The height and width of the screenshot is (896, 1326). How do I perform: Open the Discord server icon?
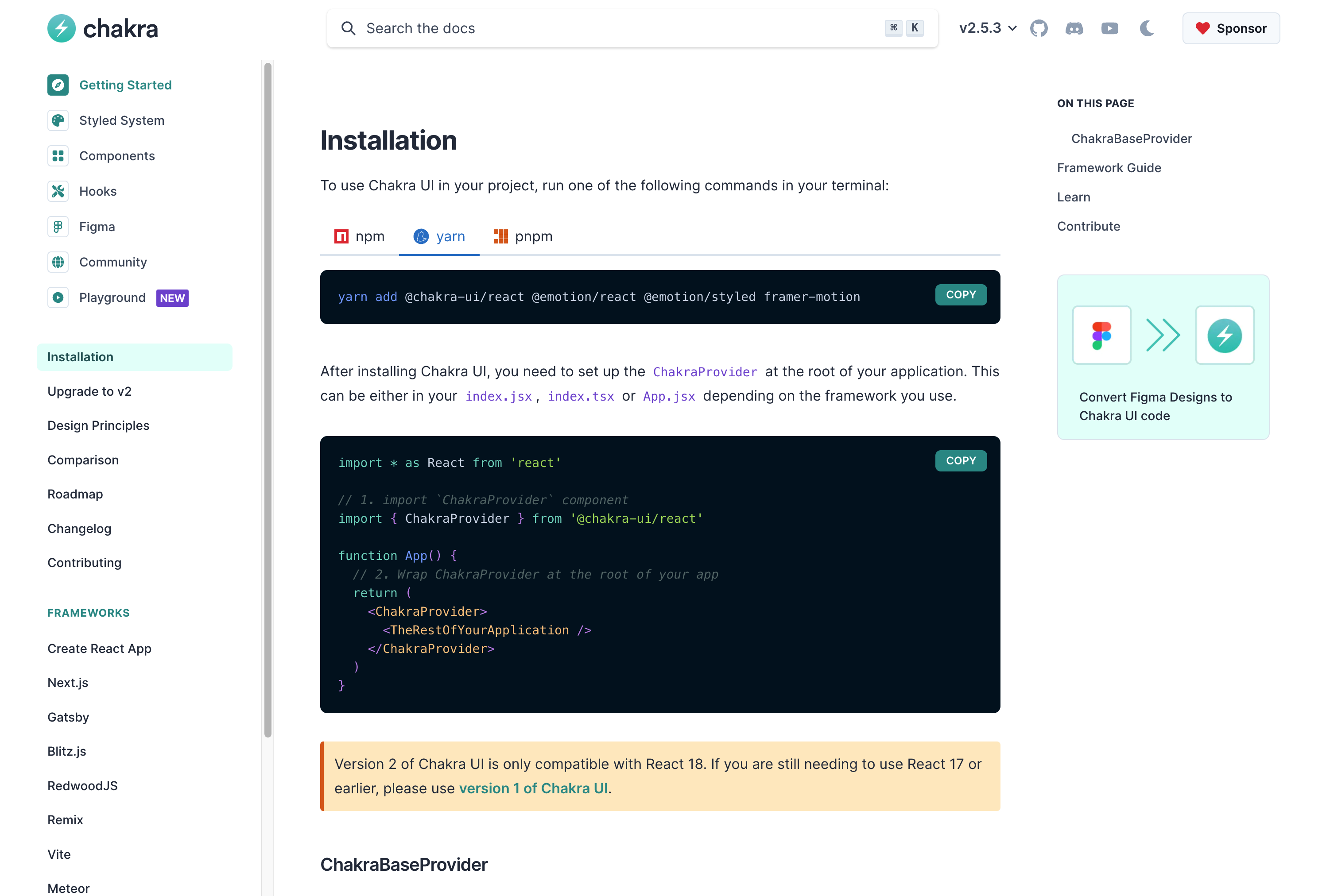[1074, 28]
